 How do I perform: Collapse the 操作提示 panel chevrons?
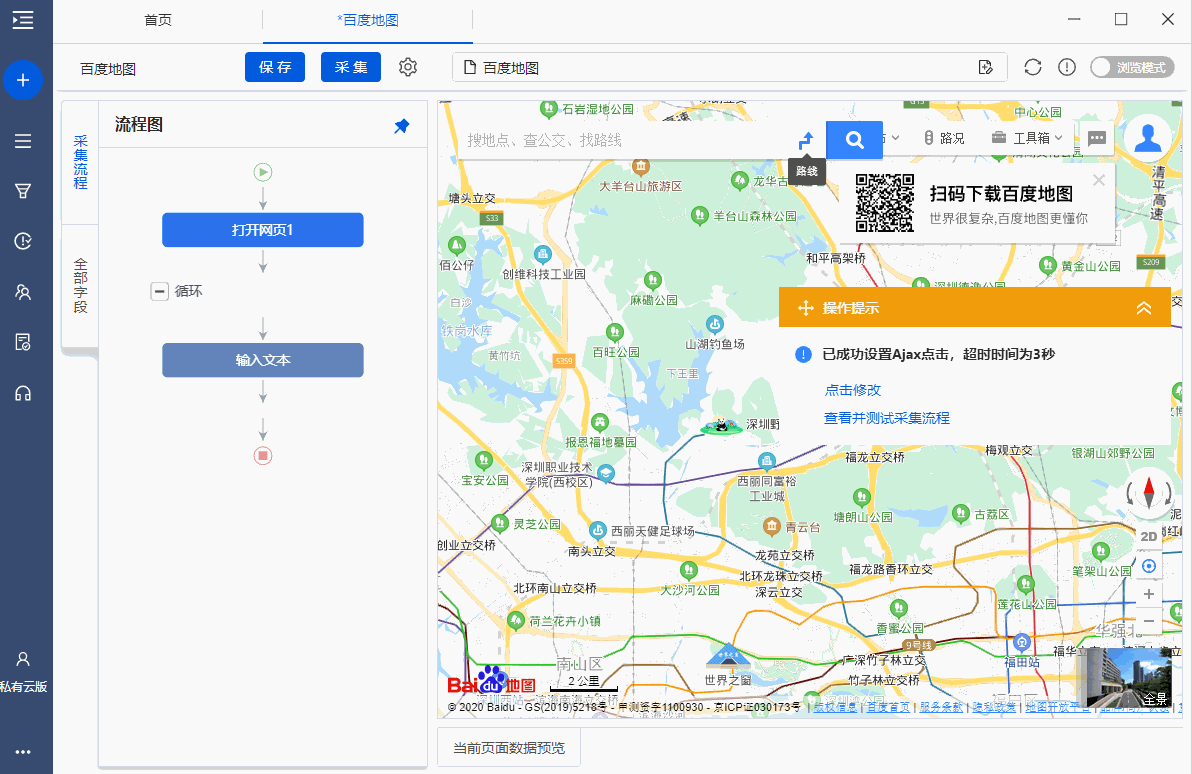click(x=1143, y=308)
